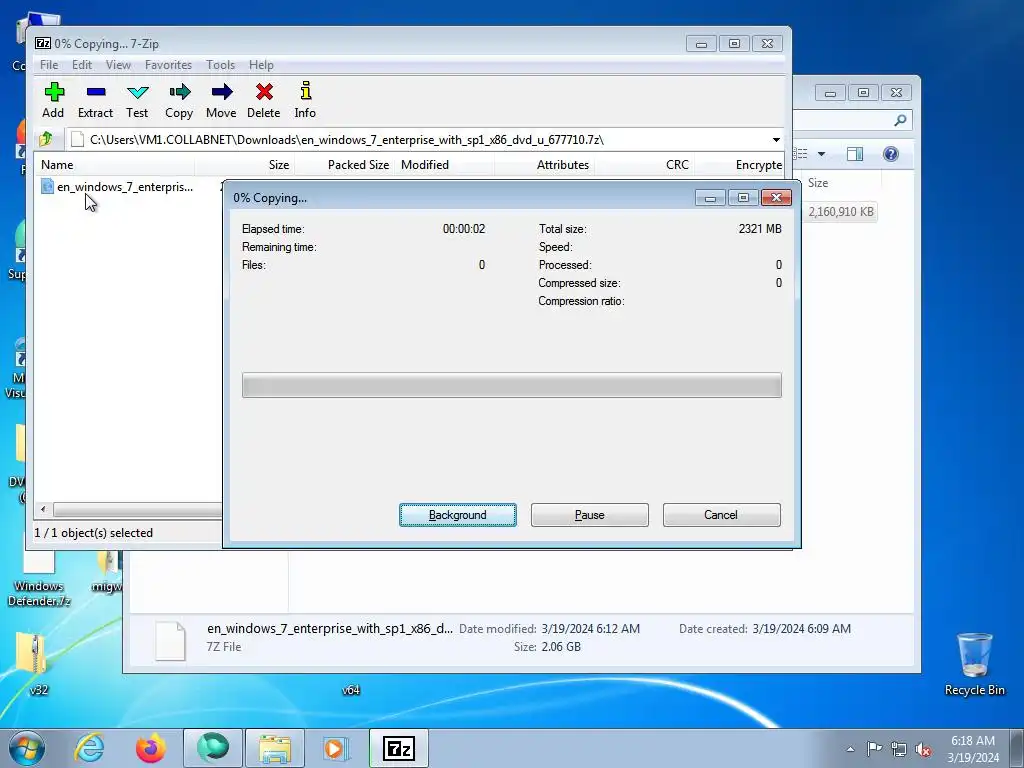Pause the copying operation
1024x768 pixels.
point(590,515)
